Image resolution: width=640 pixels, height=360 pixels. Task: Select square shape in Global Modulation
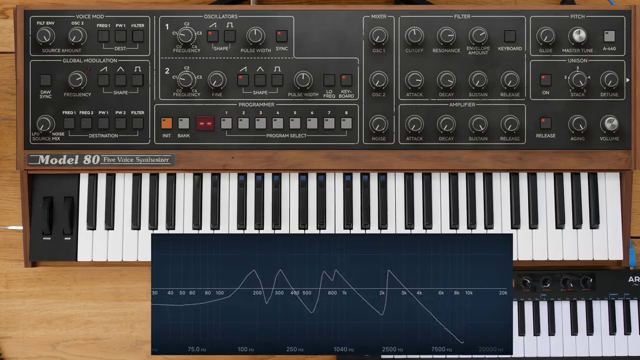tap(138, 80)
